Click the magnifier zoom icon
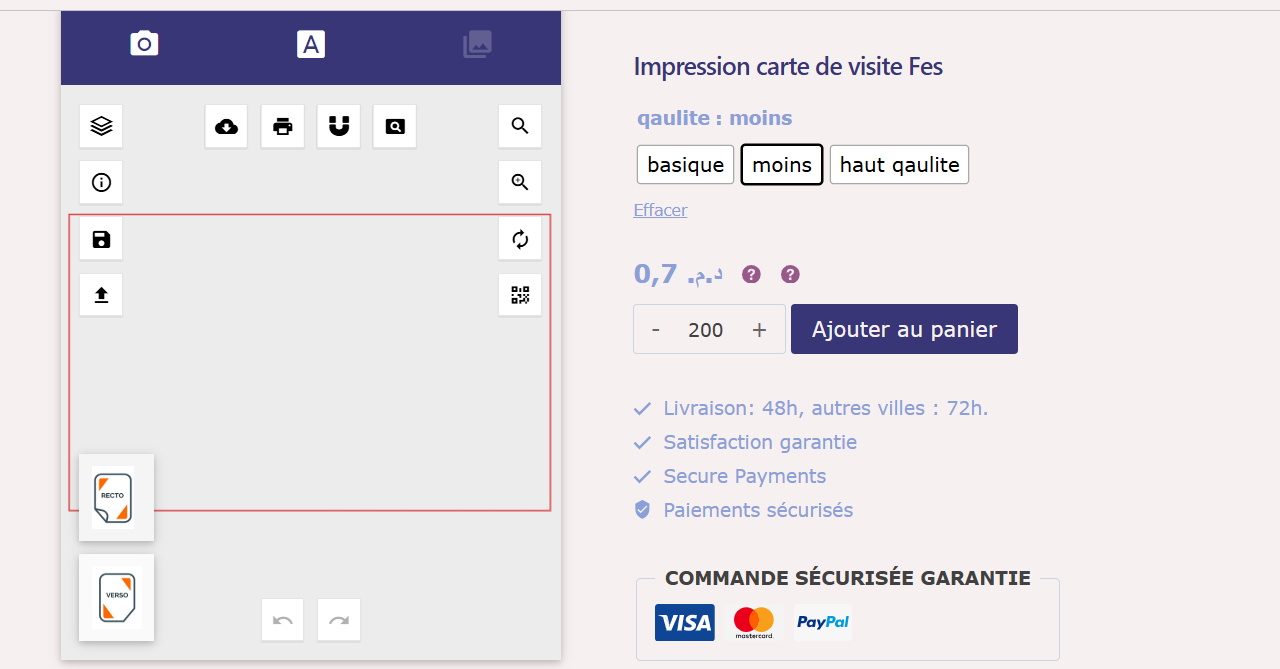 520,126
